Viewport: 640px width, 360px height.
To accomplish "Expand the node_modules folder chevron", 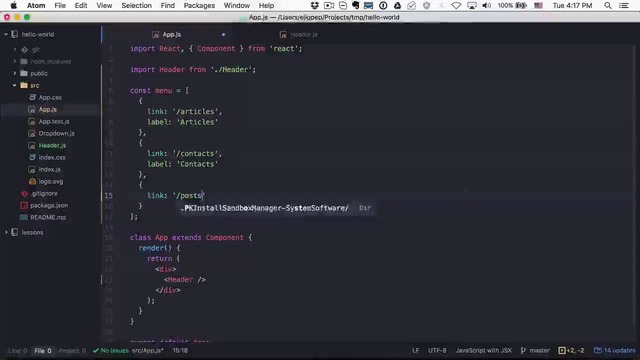I will pyautogui.click(x=15, y=61).
